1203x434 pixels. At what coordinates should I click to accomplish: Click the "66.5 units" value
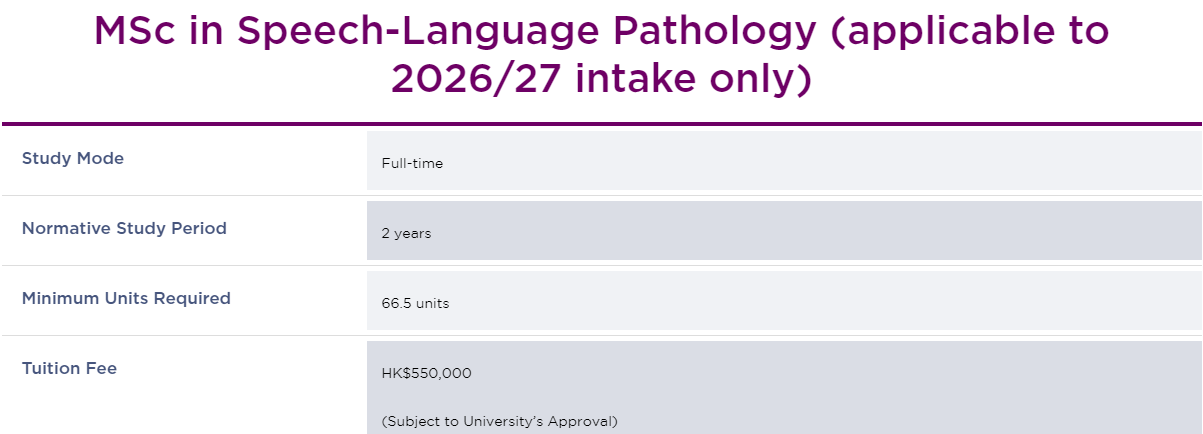point(415,303)
